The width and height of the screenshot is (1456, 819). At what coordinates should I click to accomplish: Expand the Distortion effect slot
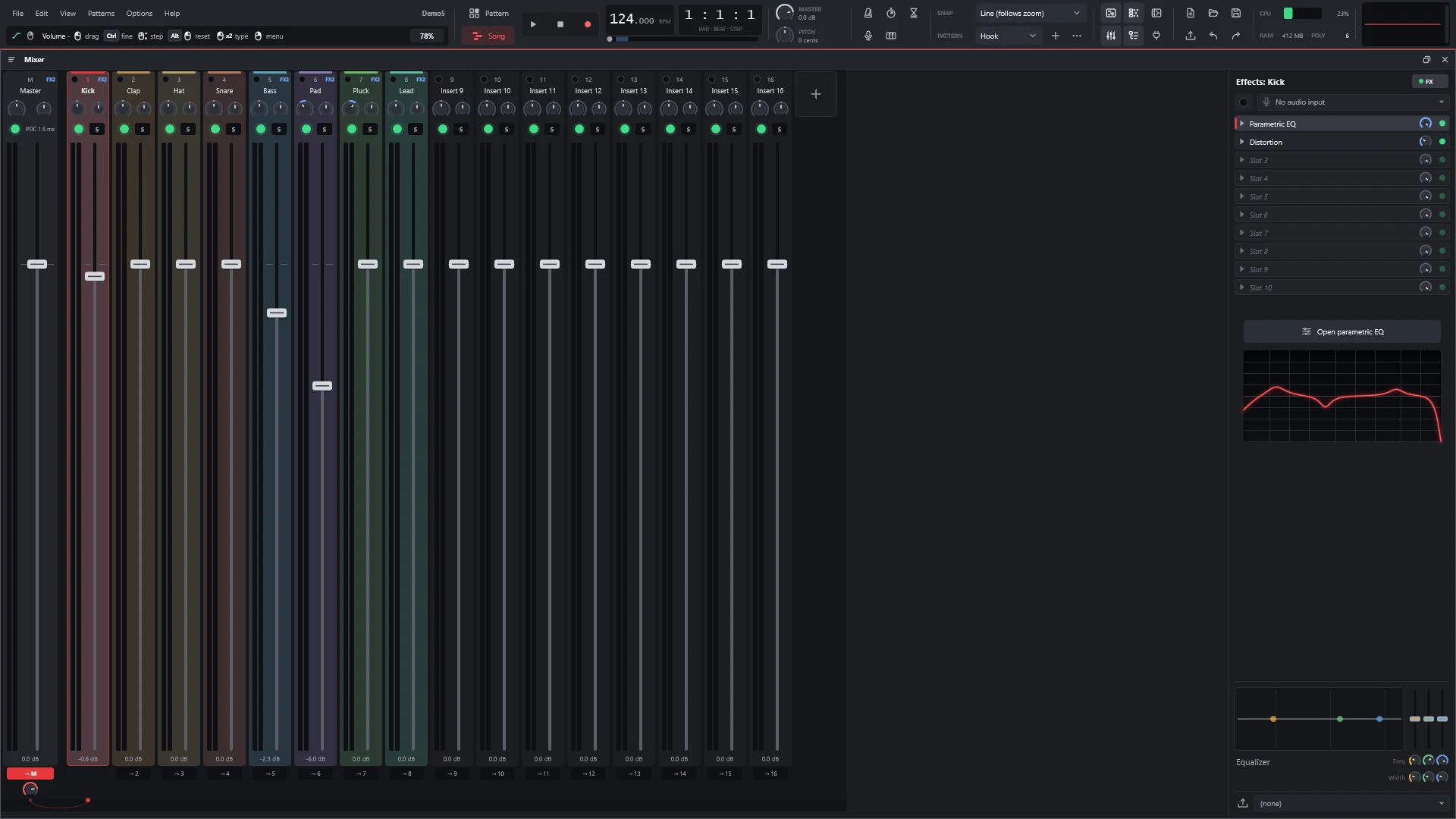point(1242,142)
